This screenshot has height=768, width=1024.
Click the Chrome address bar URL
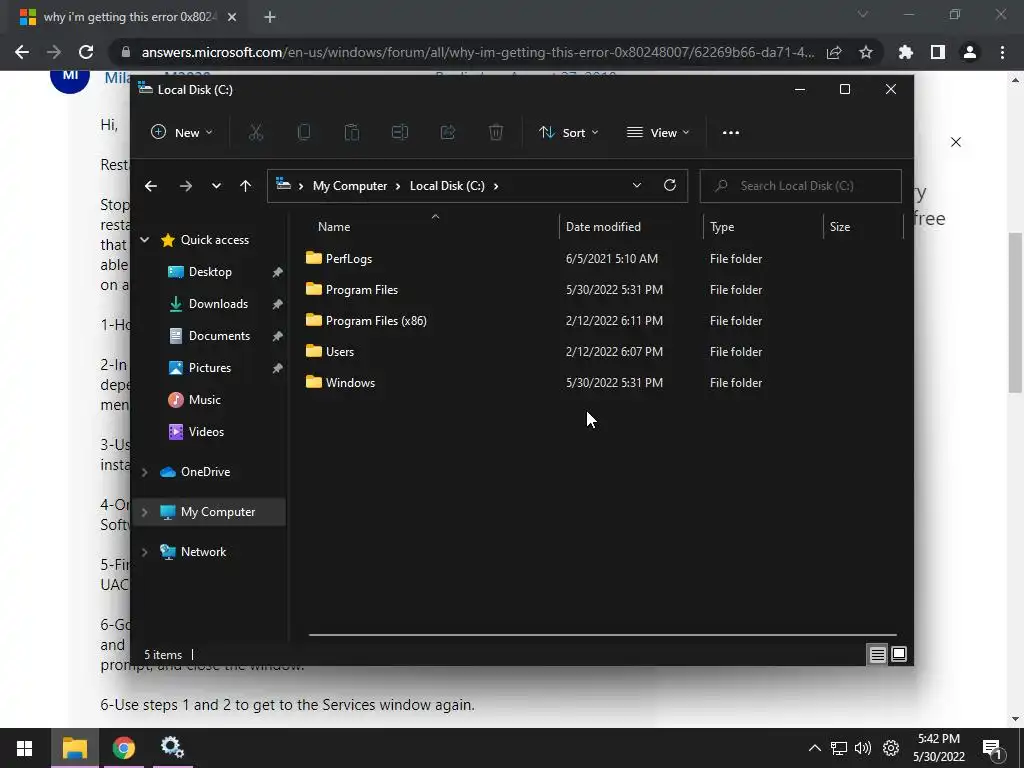click(x=477, y=52)
